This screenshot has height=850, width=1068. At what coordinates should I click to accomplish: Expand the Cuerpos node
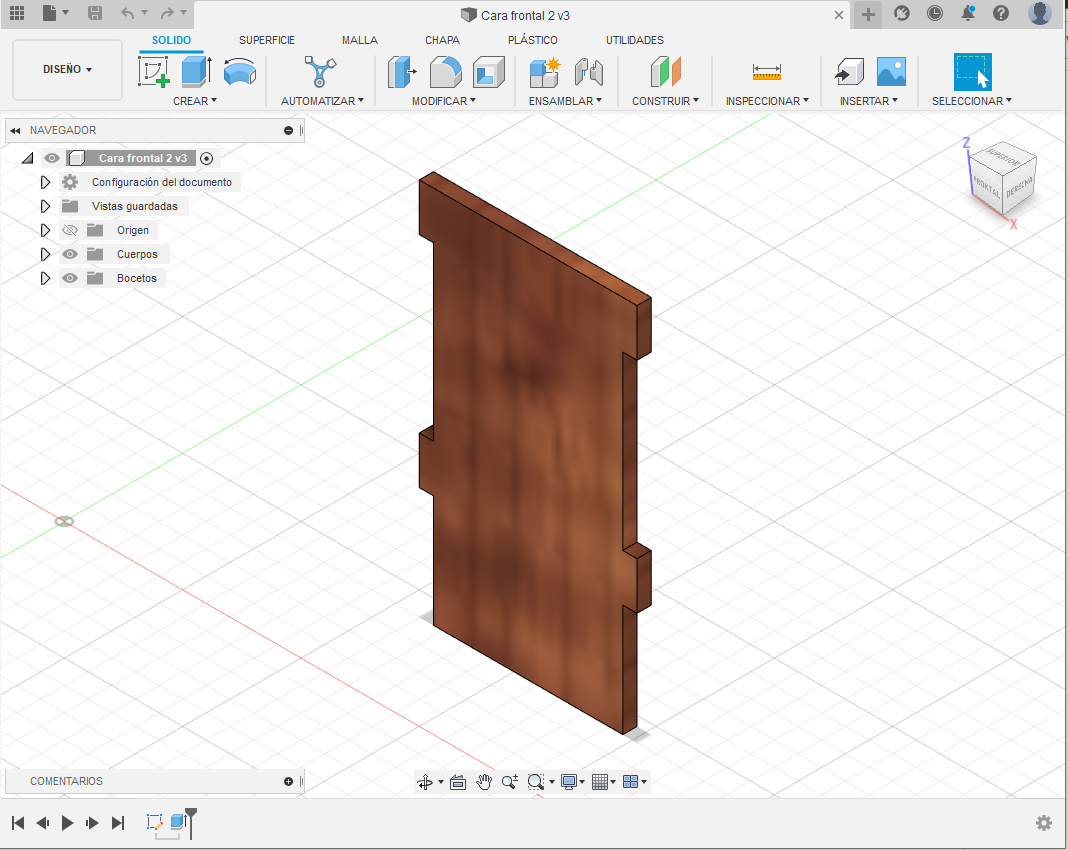point(45,254)
